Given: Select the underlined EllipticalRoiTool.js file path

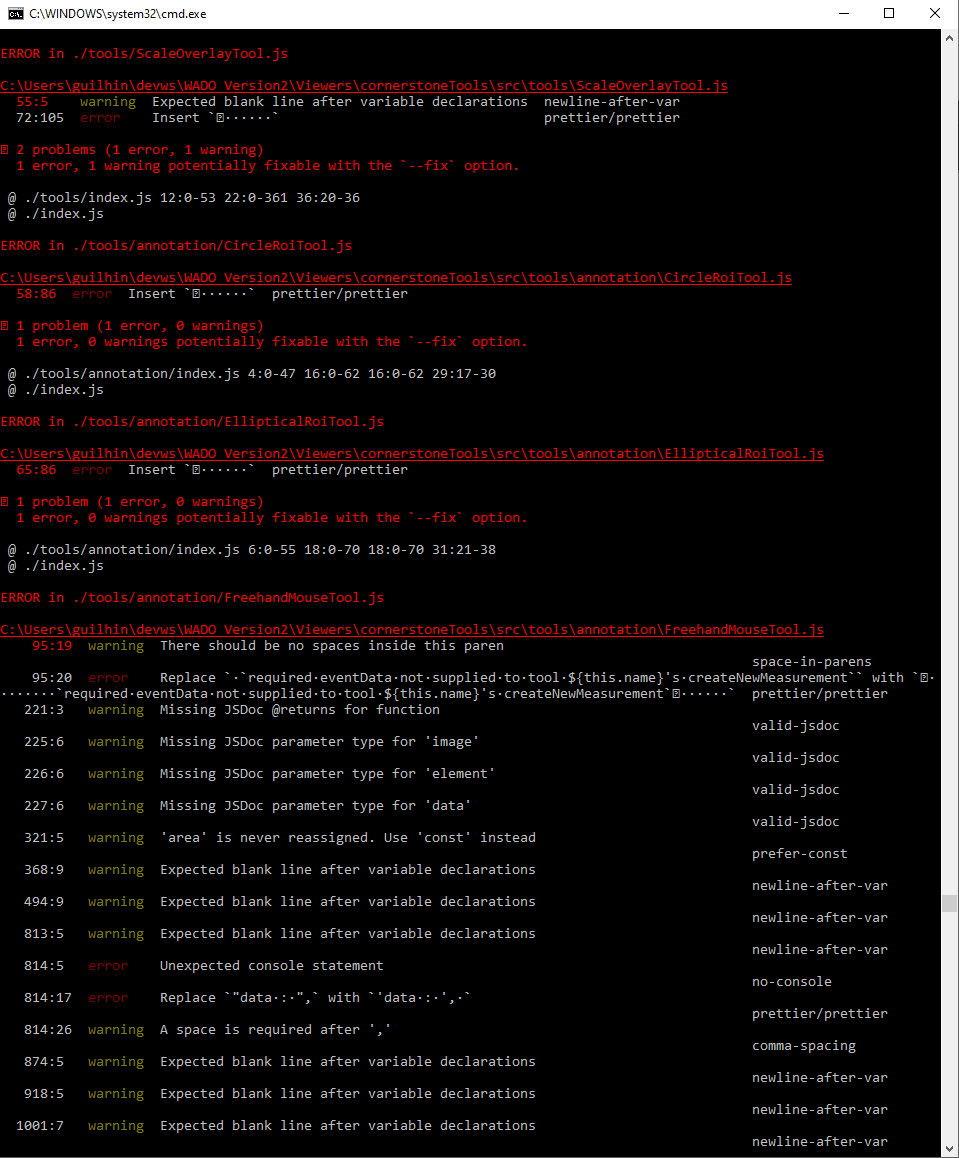Looking at the screenshot, I should pyautogui.click(x=414, y=453).
